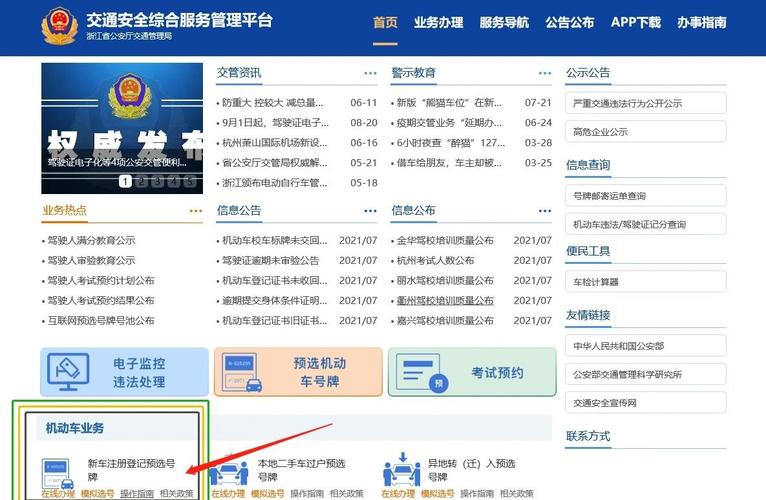Open 嘉兴驾校培训质量公布 link

pyautogui.click(x=445, y=321)
